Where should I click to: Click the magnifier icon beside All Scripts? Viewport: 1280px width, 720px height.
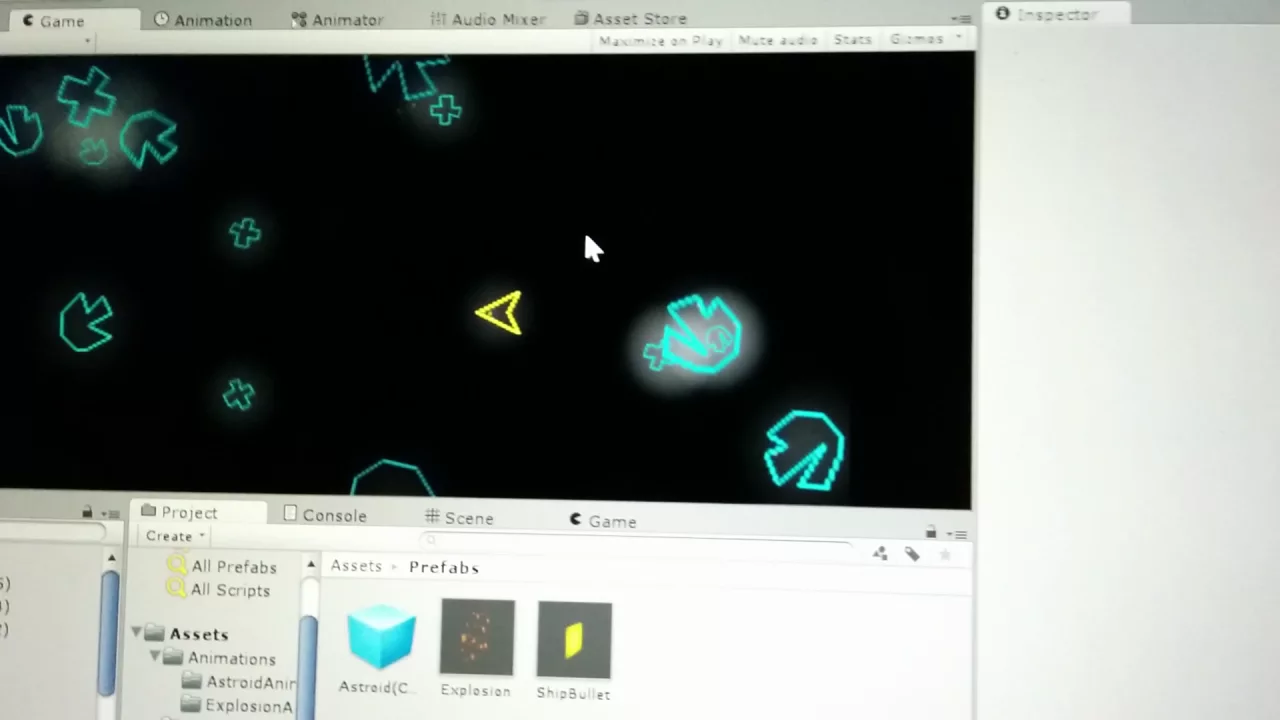(177, 588)
